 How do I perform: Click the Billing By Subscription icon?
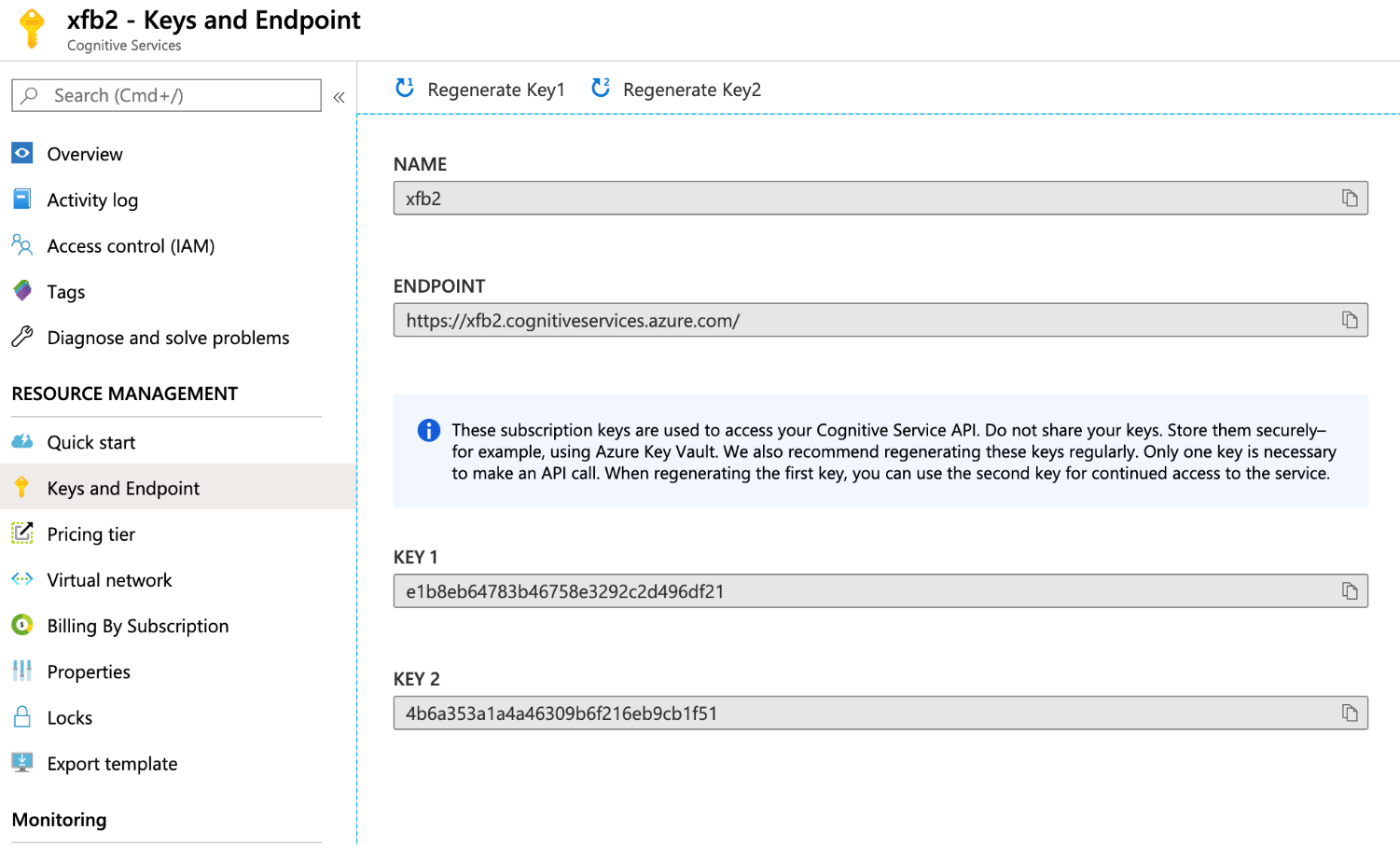22,625
